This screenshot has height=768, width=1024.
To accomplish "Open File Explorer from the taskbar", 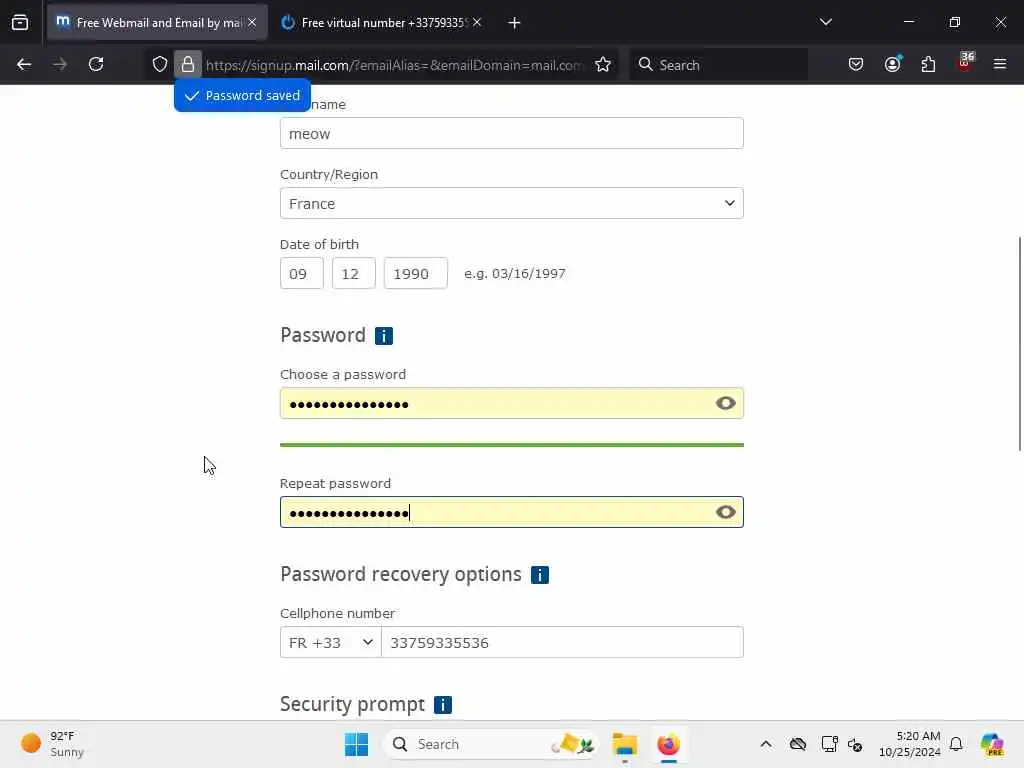I will click(x=624, y=744).
